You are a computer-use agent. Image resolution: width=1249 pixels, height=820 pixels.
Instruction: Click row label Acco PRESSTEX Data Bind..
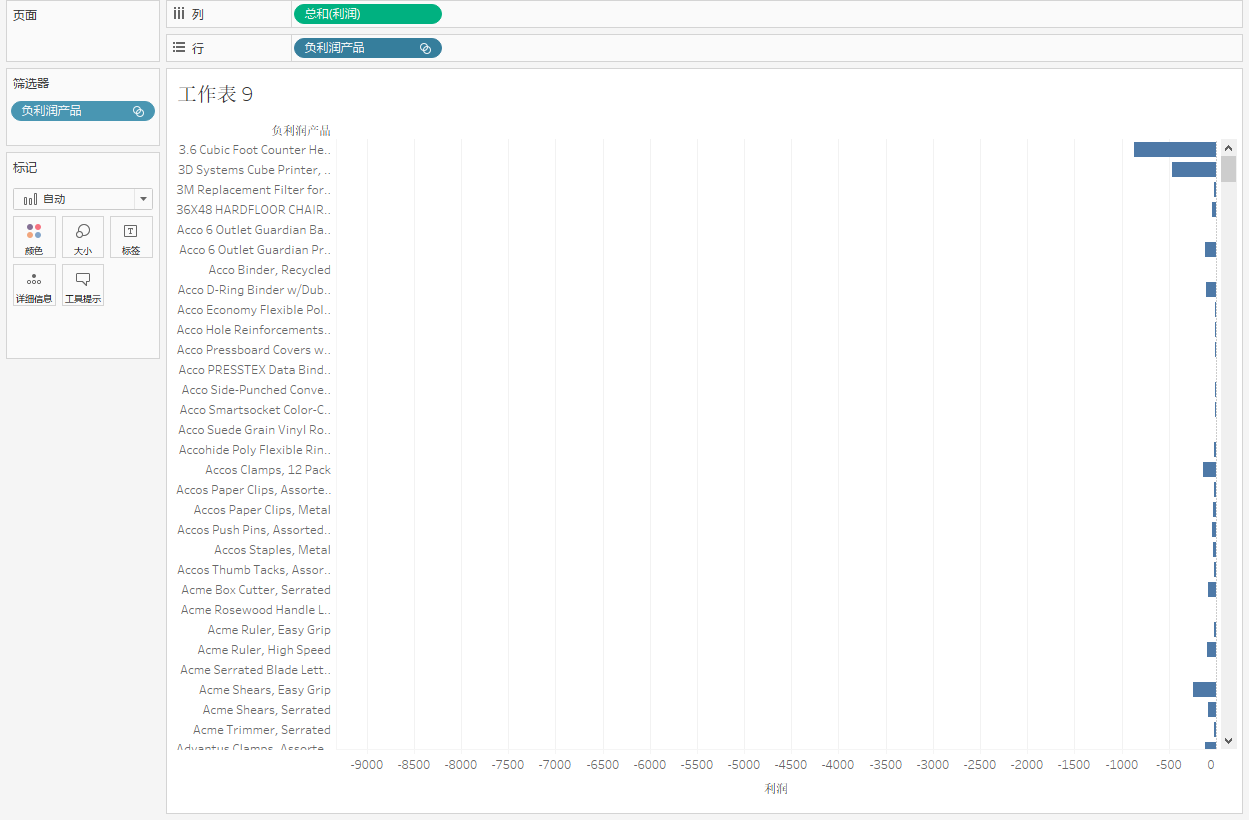tap(255, 369)
